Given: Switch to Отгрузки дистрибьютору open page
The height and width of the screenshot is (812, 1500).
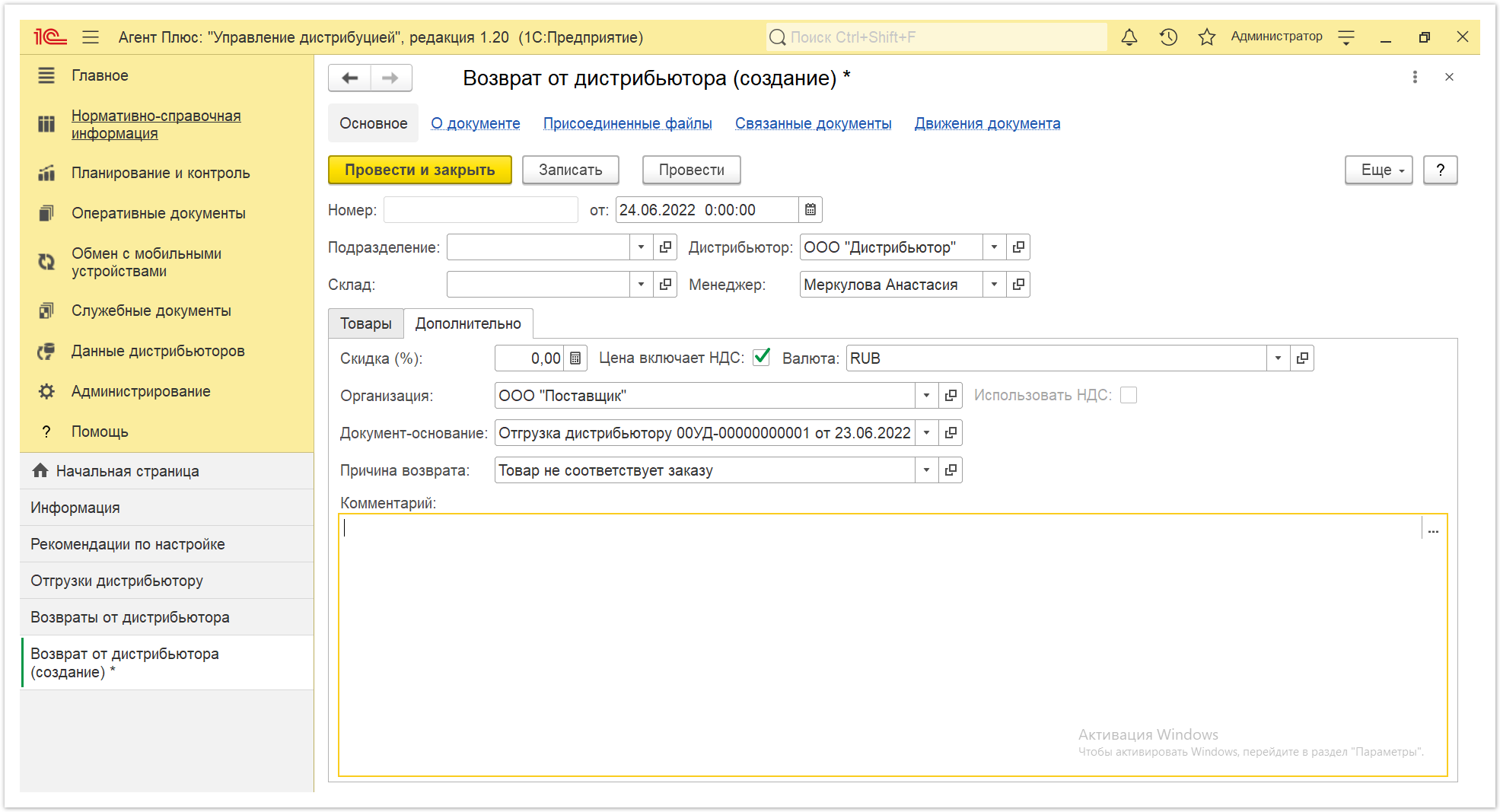Looking at the screenshot, I should click(167, 581).
